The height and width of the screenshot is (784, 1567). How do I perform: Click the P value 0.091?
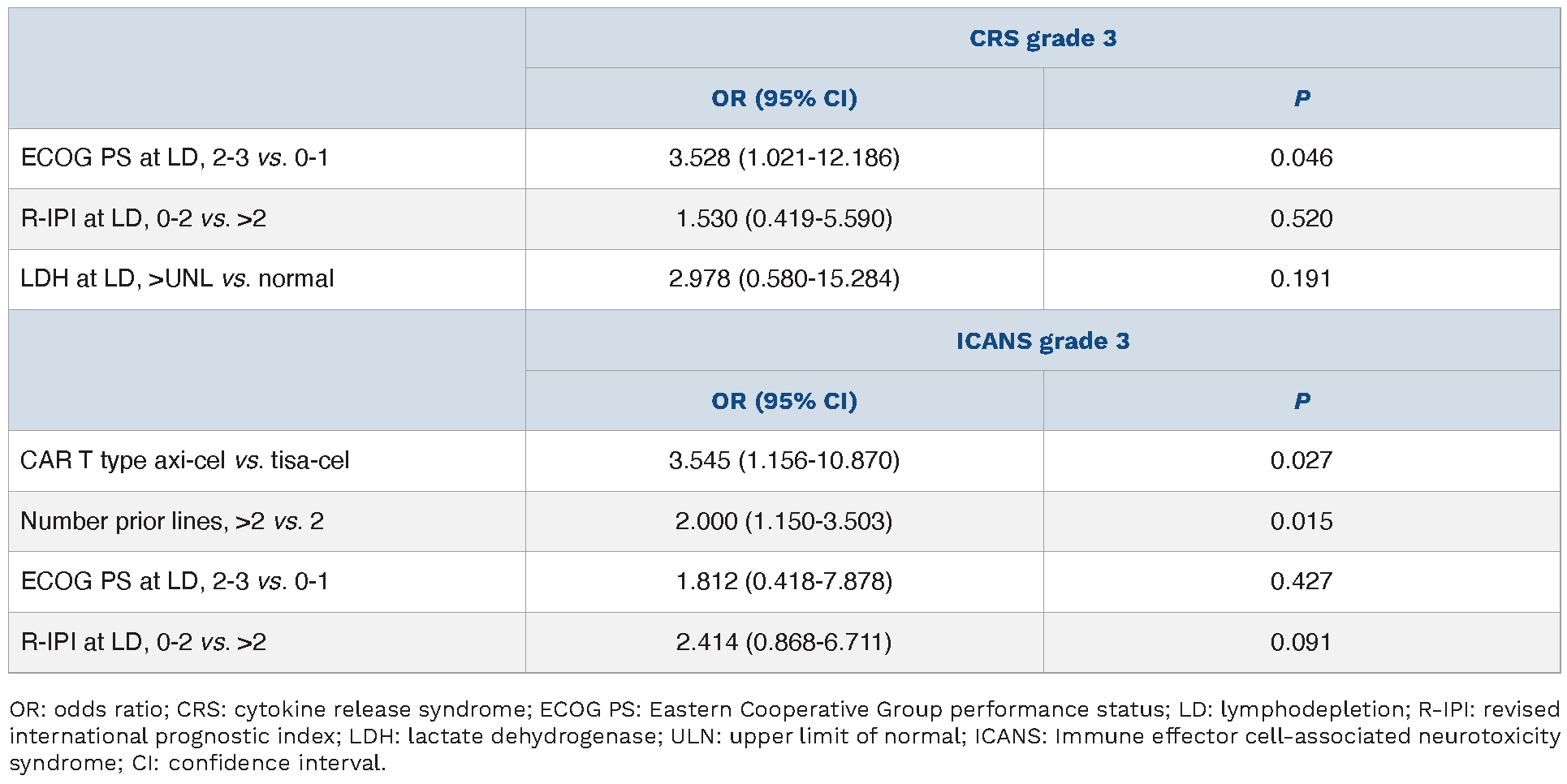[x=1302, y=642]
